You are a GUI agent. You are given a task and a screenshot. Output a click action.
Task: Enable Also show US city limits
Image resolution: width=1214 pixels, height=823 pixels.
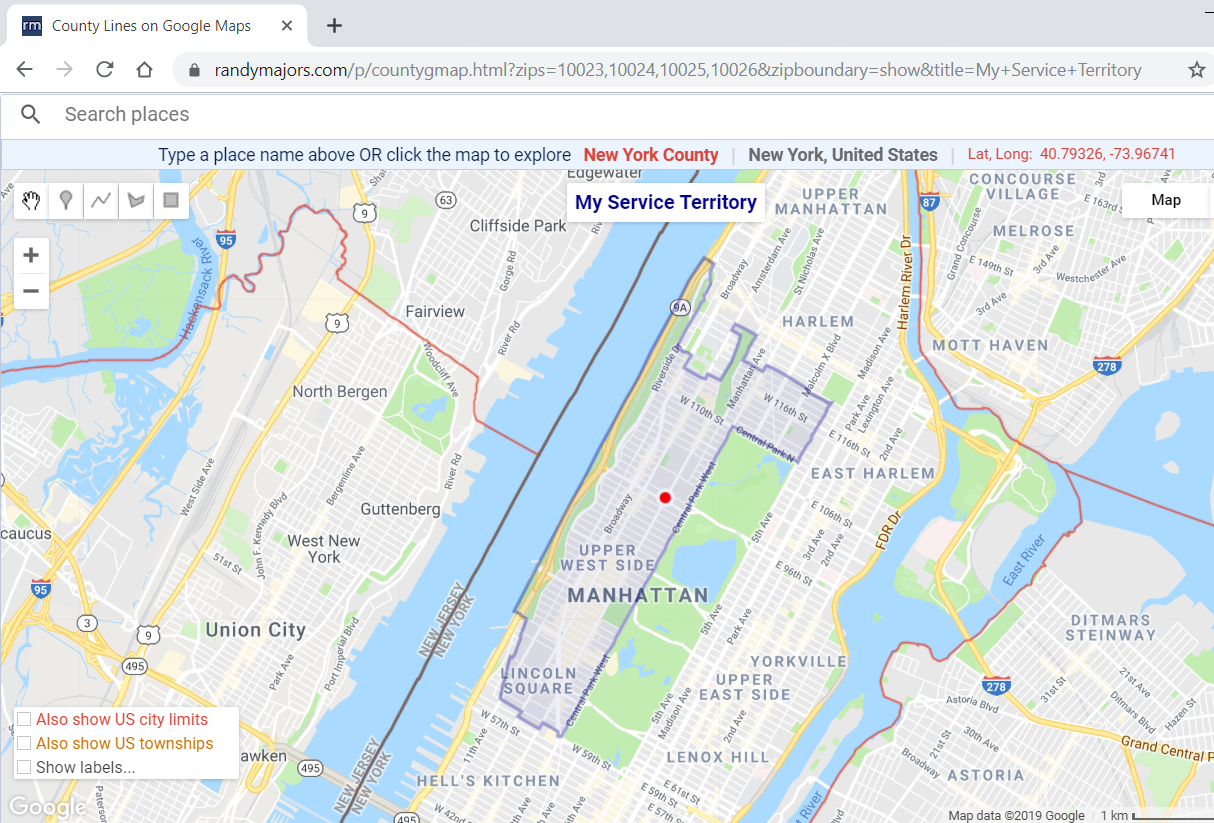[24, 719]
